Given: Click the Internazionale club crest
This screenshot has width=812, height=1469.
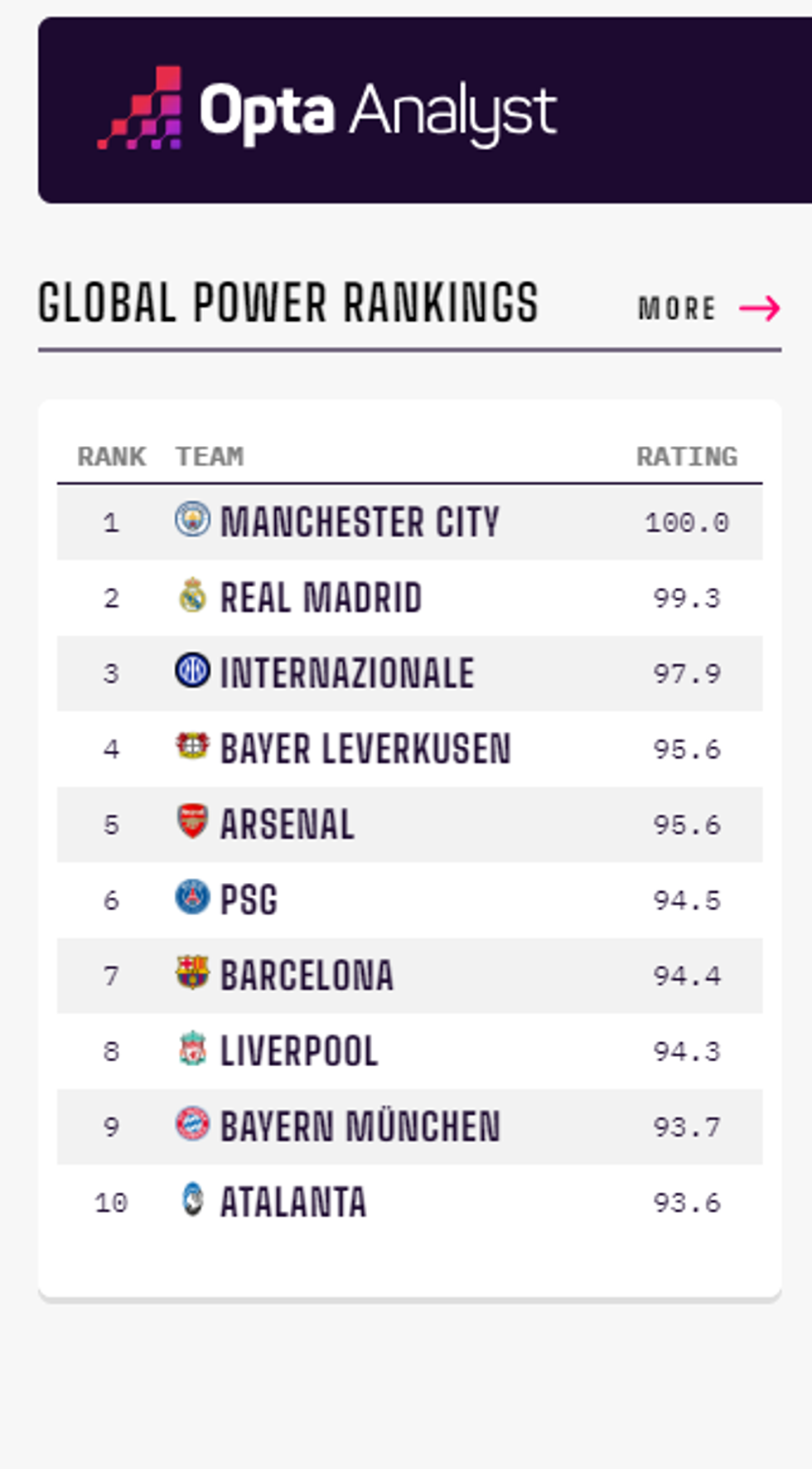Looking at the screenshot, I should [x=192, y=671].
